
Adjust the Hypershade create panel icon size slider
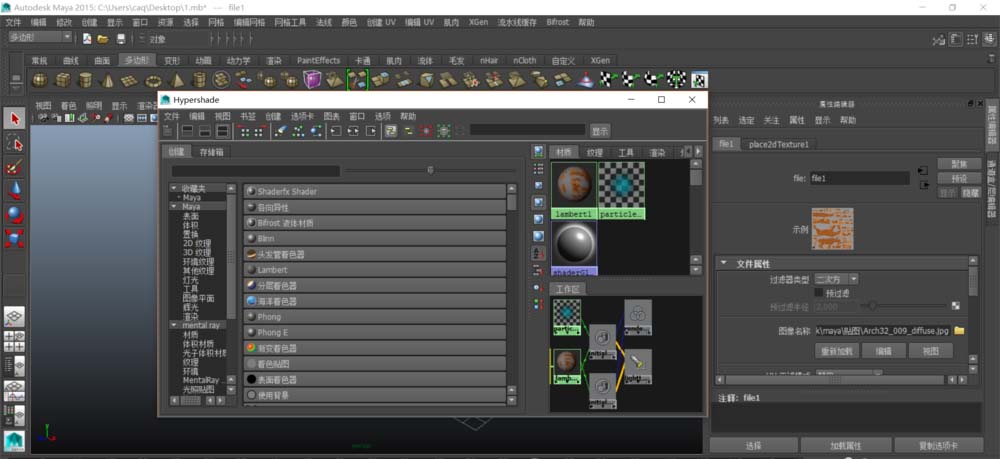pyautogui.click(x=430, y=170)
